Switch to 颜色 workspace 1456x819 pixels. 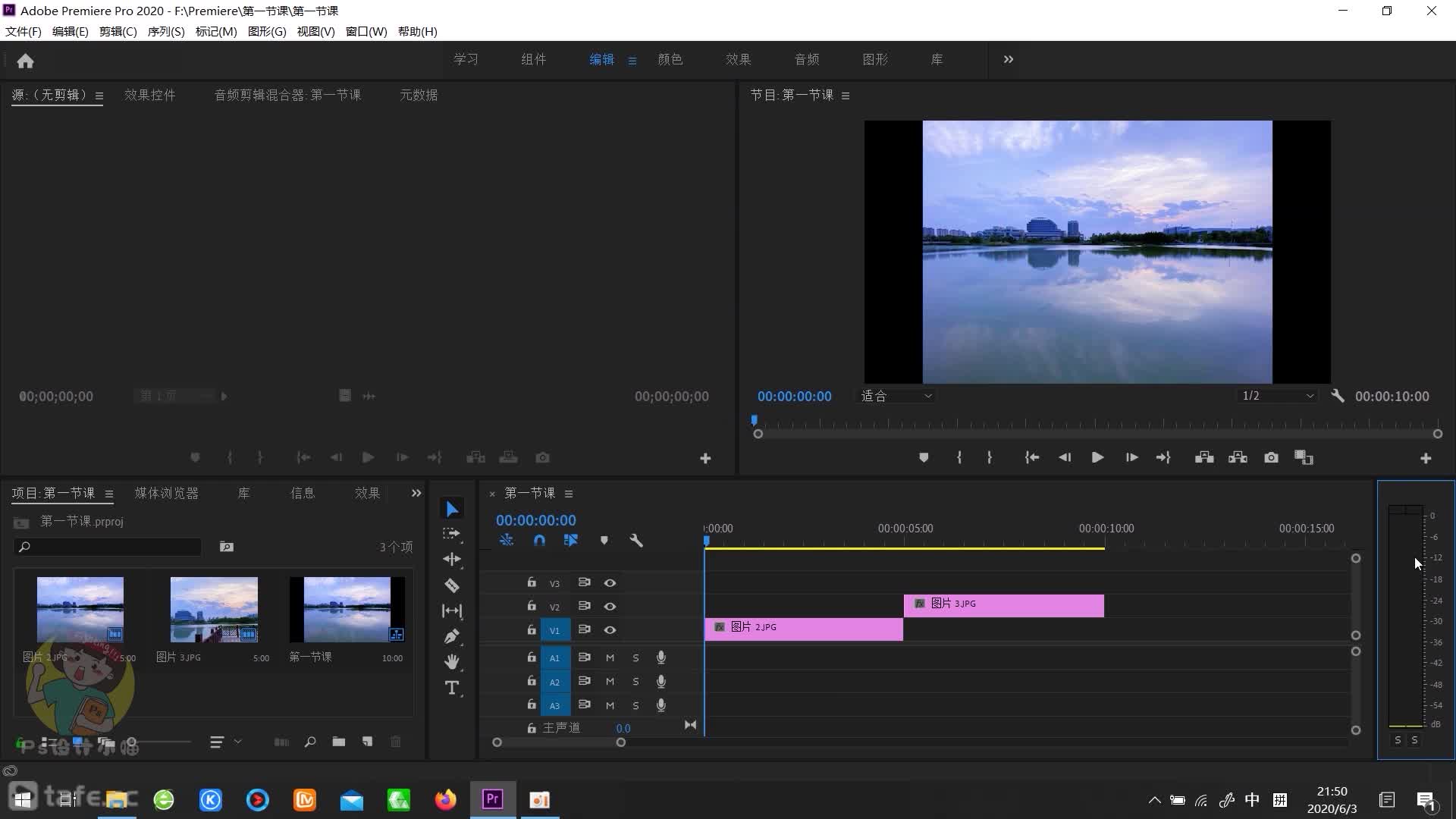(670, 59)
